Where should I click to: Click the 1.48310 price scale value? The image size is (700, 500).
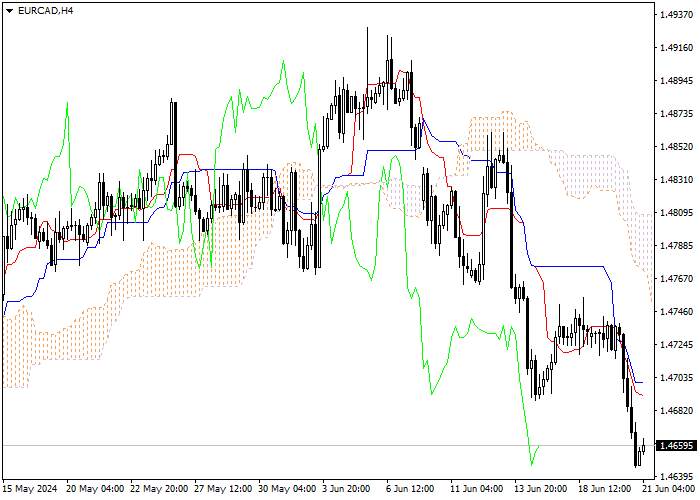(677, 180)
